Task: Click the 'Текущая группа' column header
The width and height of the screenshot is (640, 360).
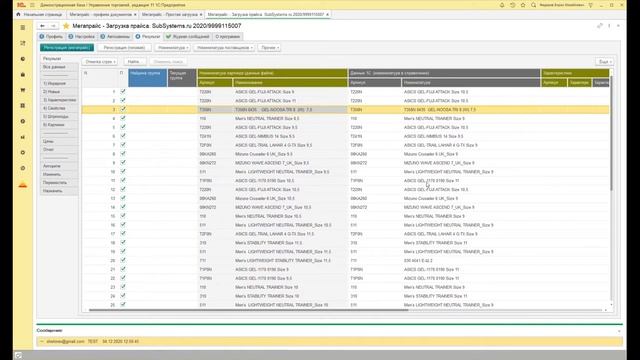Action: [x=182, y=78]
